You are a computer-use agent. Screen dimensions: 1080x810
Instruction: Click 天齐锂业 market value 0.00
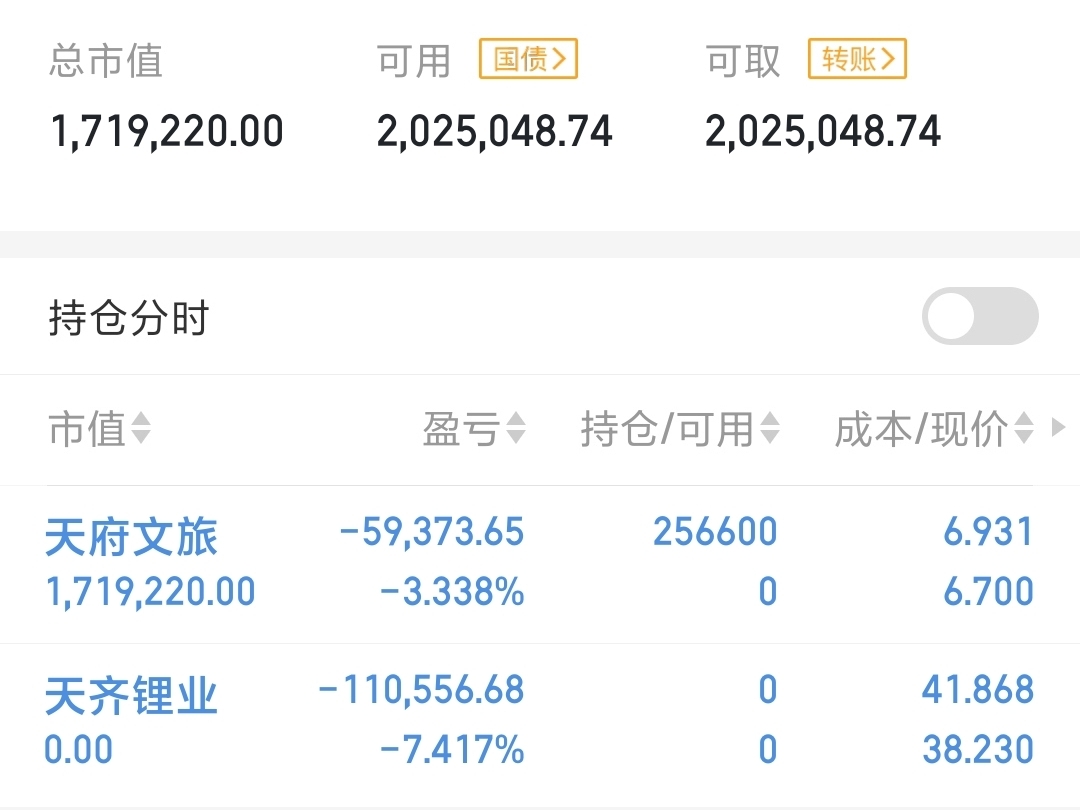[x=79, y=749]
